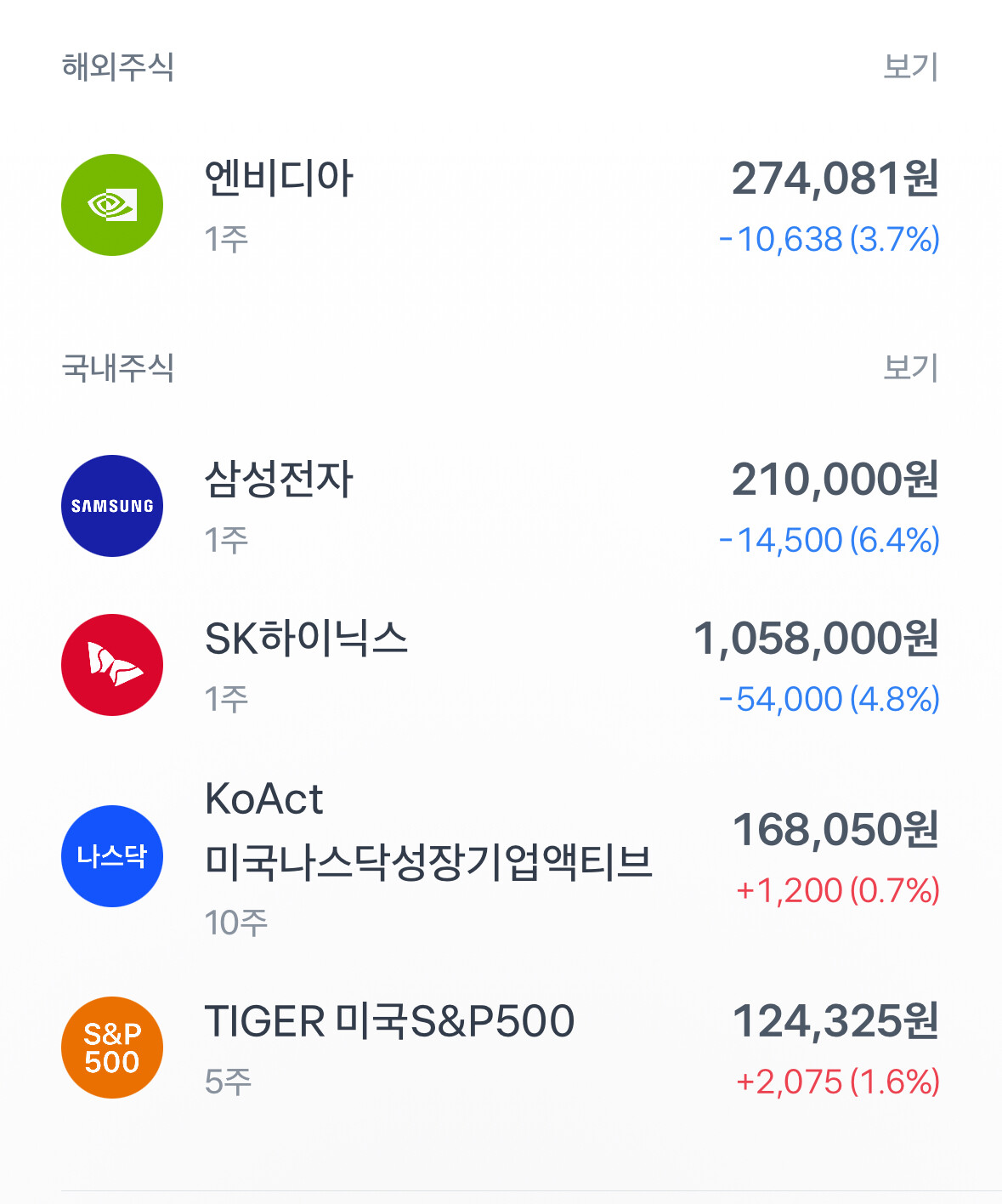
Task: Open 보기 link next to 국내주식
Action: pyautogui.click(x=910, y=367)
